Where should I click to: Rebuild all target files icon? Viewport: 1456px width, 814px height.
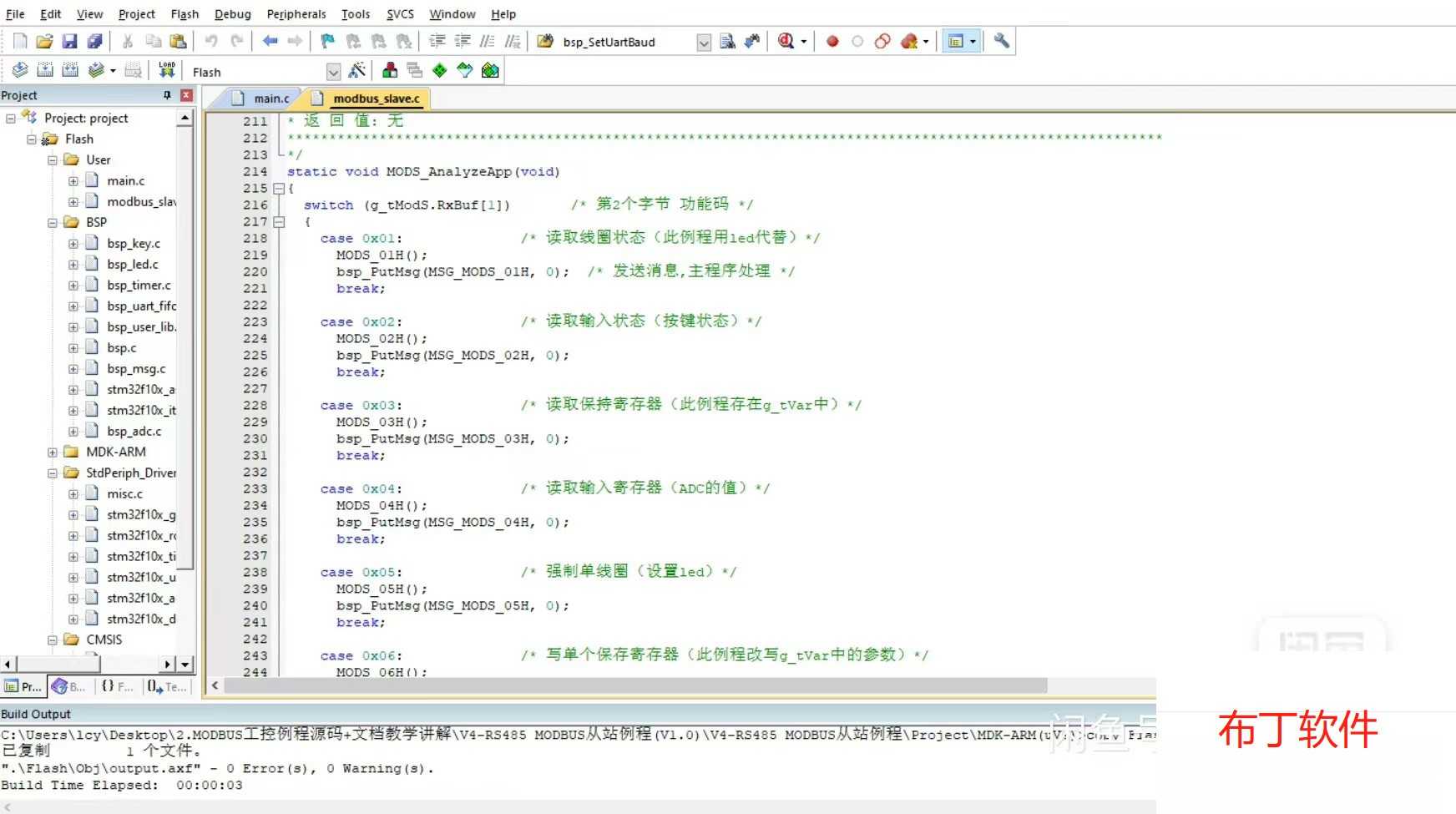click(70, 70)
